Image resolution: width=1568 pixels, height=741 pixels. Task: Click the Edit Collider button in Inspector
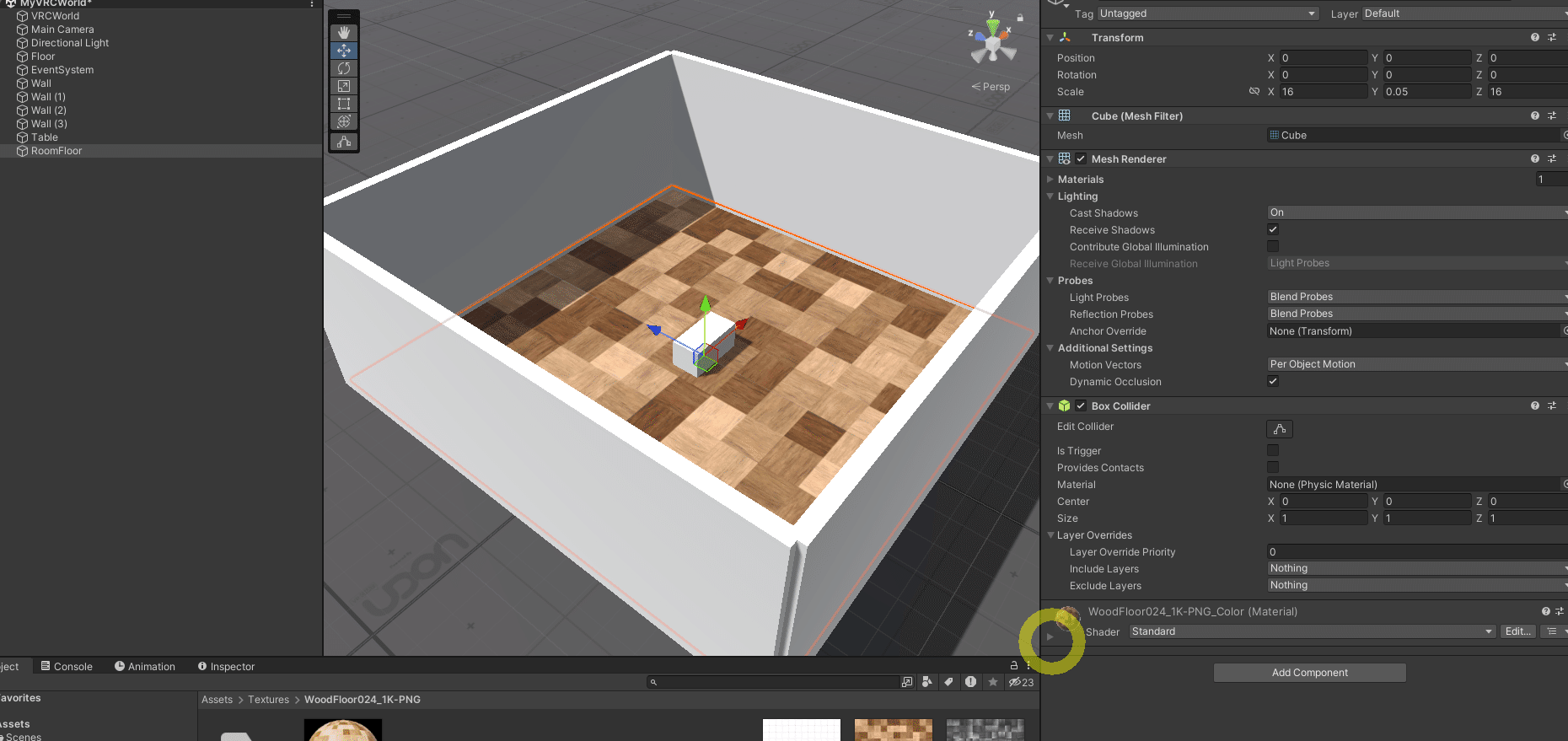1280,429
